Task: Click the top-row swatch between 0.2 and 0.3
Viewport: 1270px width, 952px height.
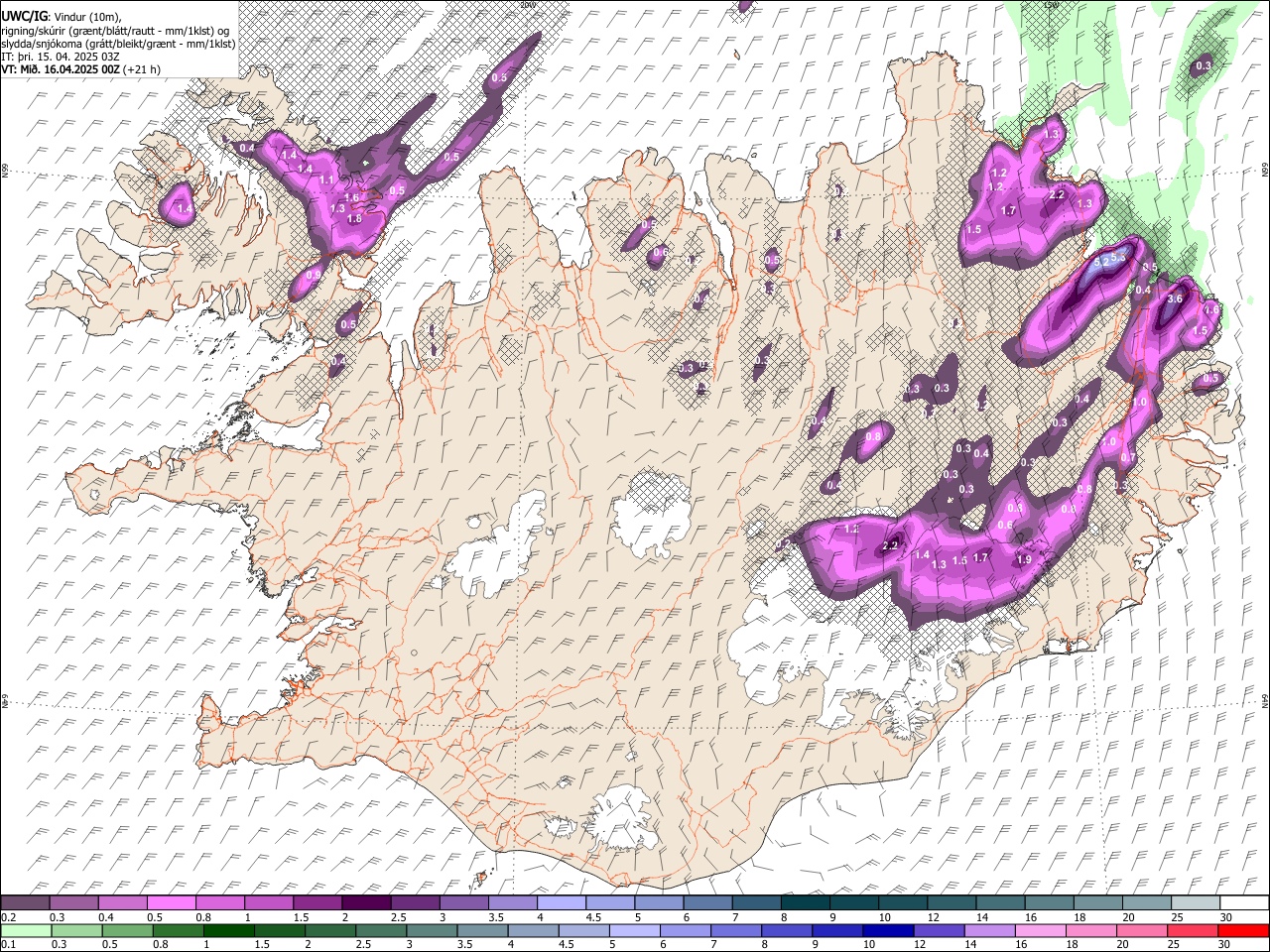Action: (25, 903)
